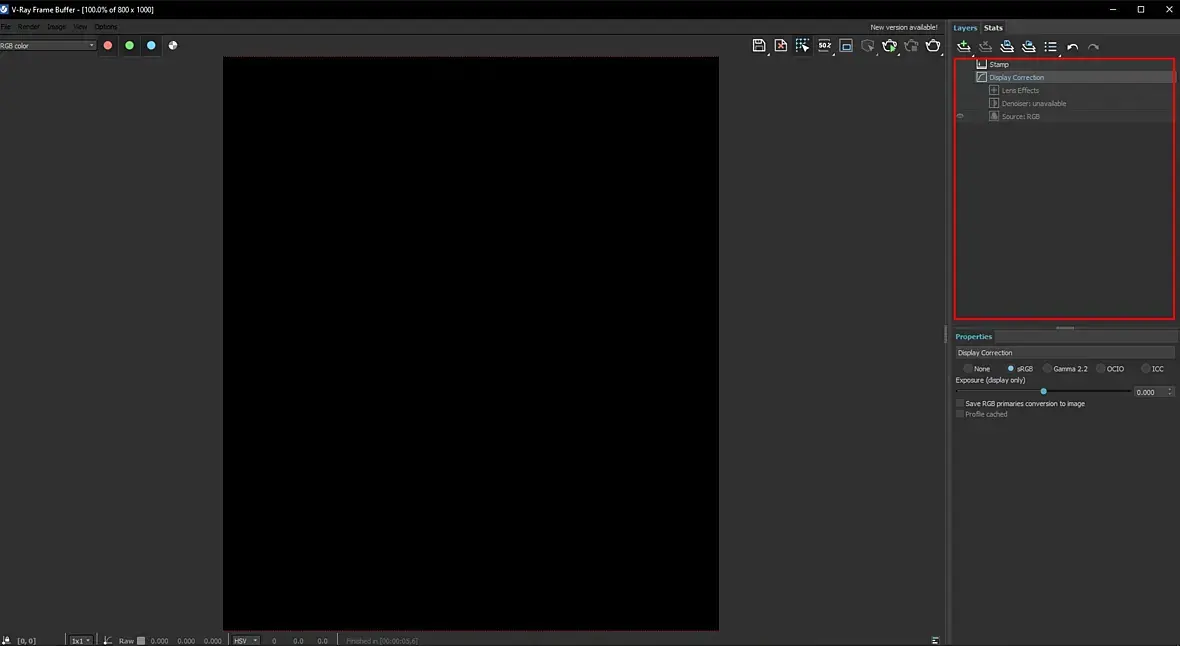Activate the region render selection tool
Viewport: 1180px width, 646px height.
(802, 46)
